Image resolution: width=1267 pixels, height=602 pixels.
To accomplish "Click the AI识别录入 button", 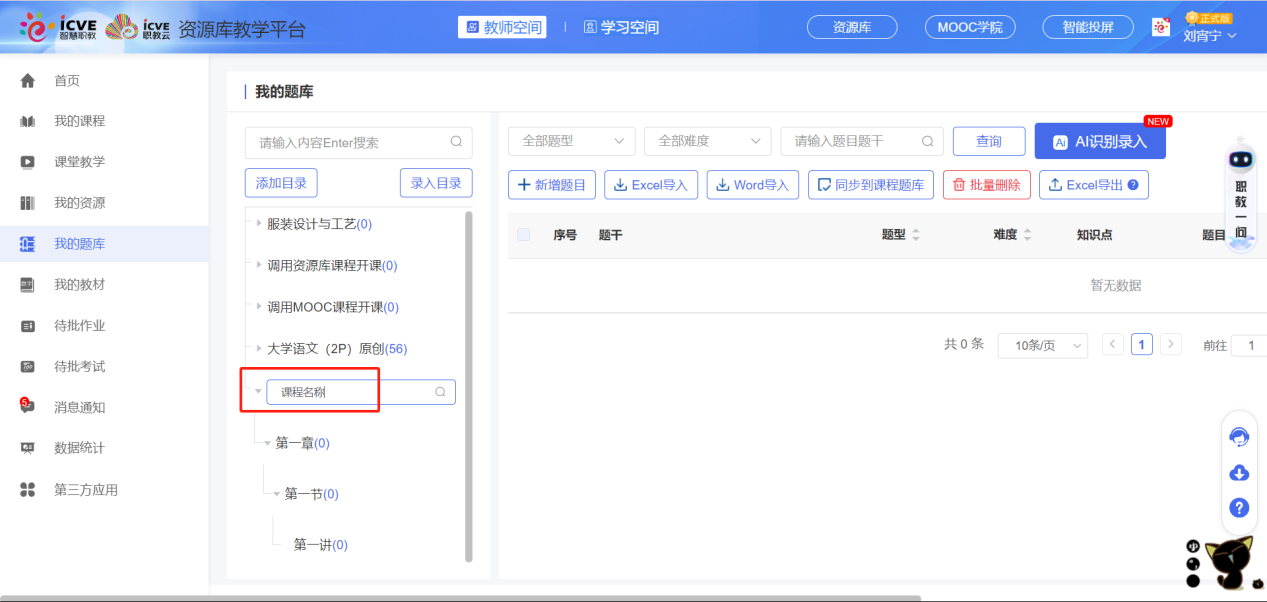I will (x=1100, y=141).
